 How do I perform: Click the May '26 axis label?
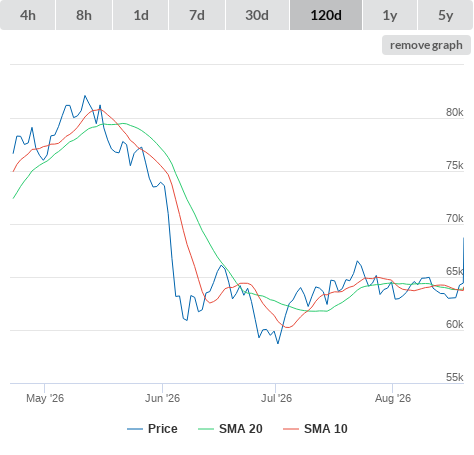45,398
